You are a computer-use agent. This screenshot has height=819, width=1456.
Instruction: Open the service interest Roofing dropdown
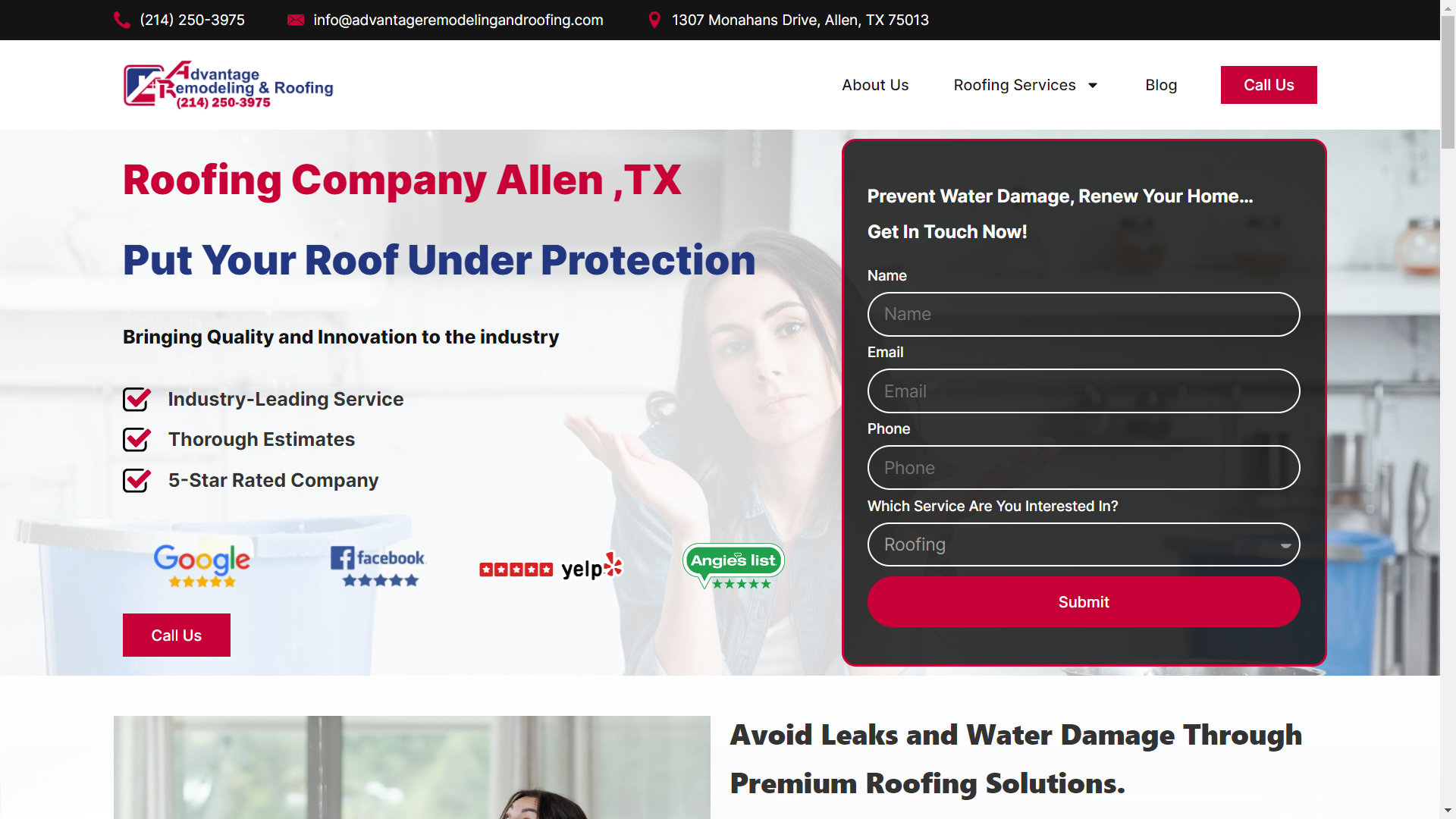(x=1083, y=544)
